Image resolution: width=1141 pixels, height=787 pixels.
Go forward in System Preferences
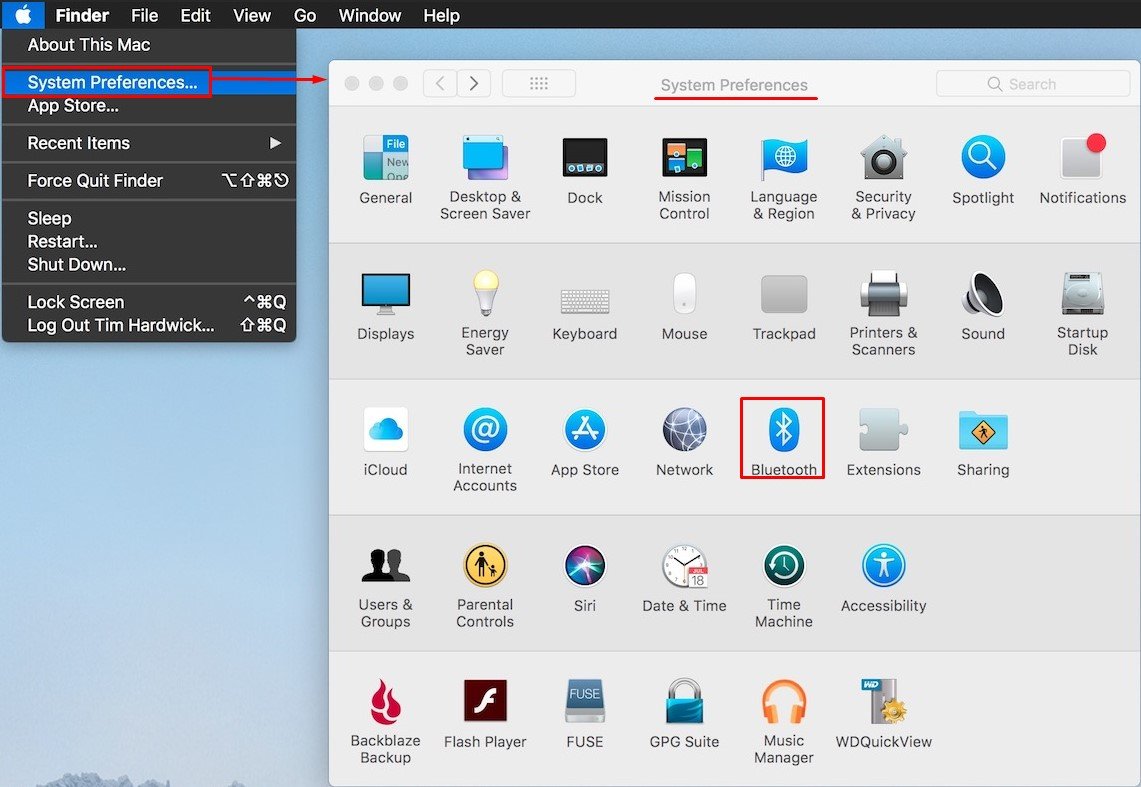[x=474, y=84]
